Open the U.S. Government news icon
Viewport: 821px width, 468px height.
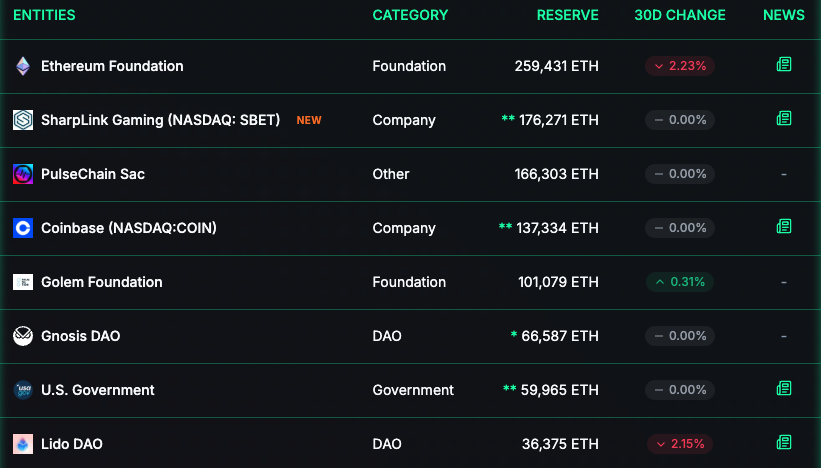tap(784, 389)
